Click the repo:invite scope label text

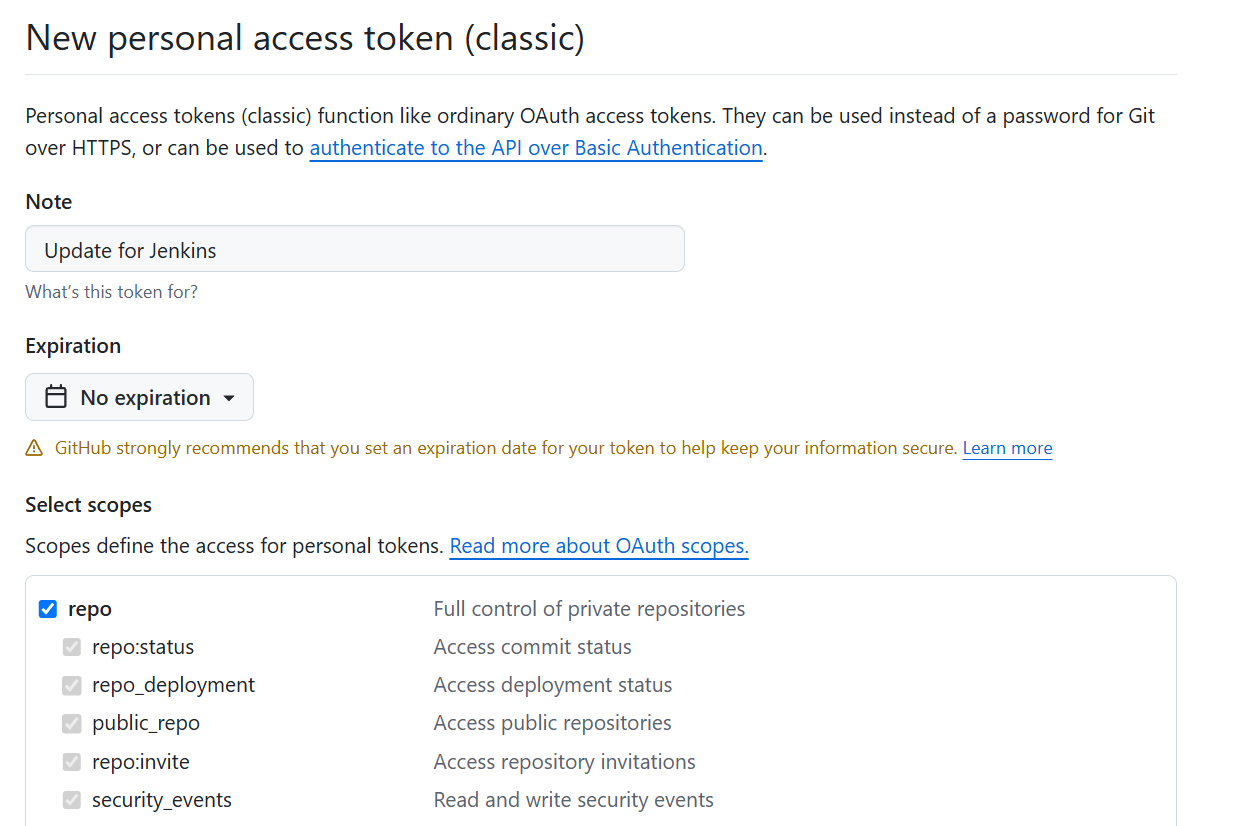(141, 762)
